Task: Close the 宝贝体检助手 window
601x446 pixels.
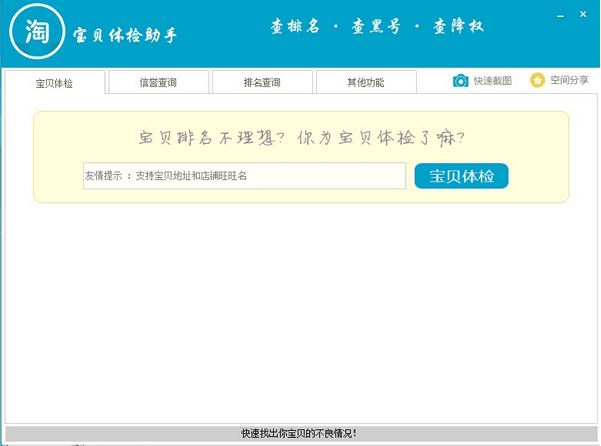Action: pyautogui.click(x=583, y=12)
